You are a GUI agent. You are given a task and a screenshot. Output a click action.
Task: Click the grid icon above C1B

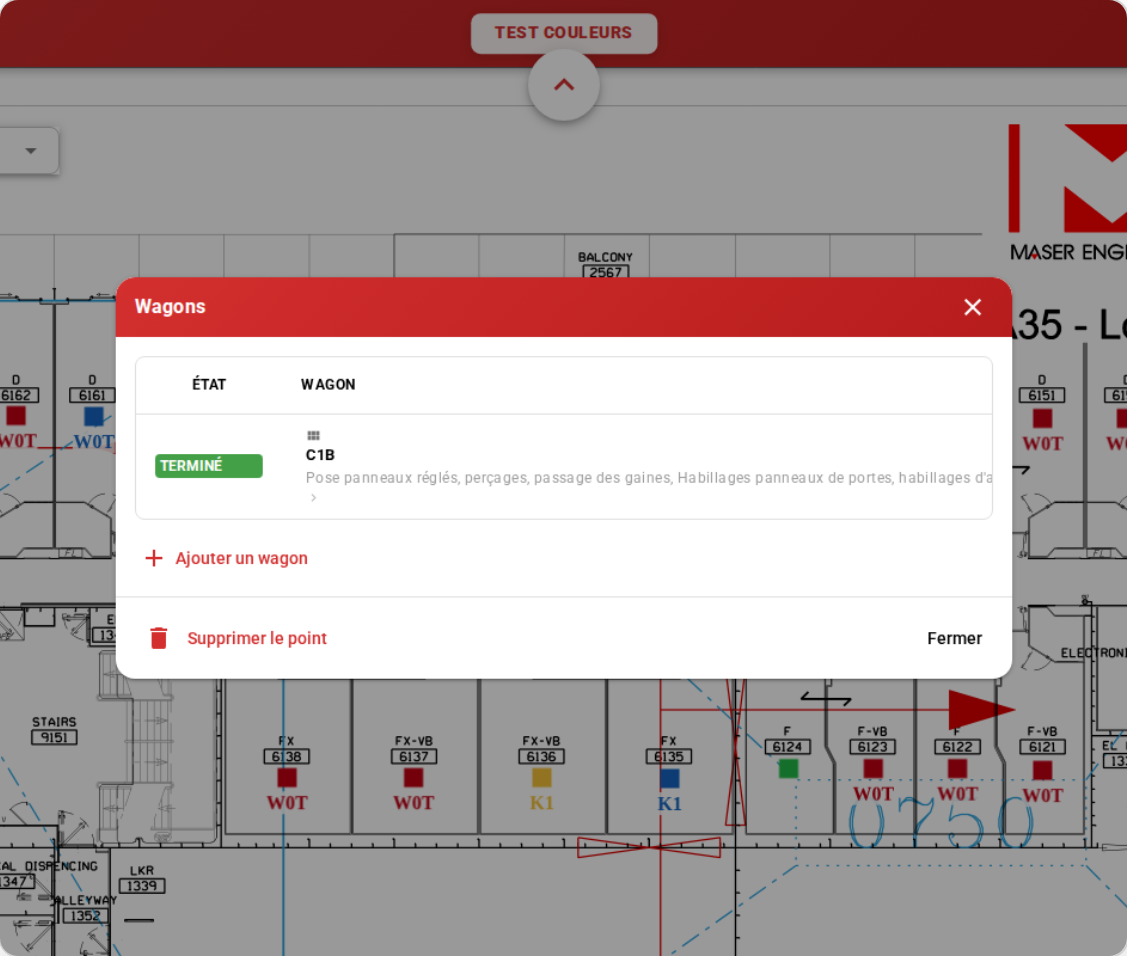[x=313, y=436]
